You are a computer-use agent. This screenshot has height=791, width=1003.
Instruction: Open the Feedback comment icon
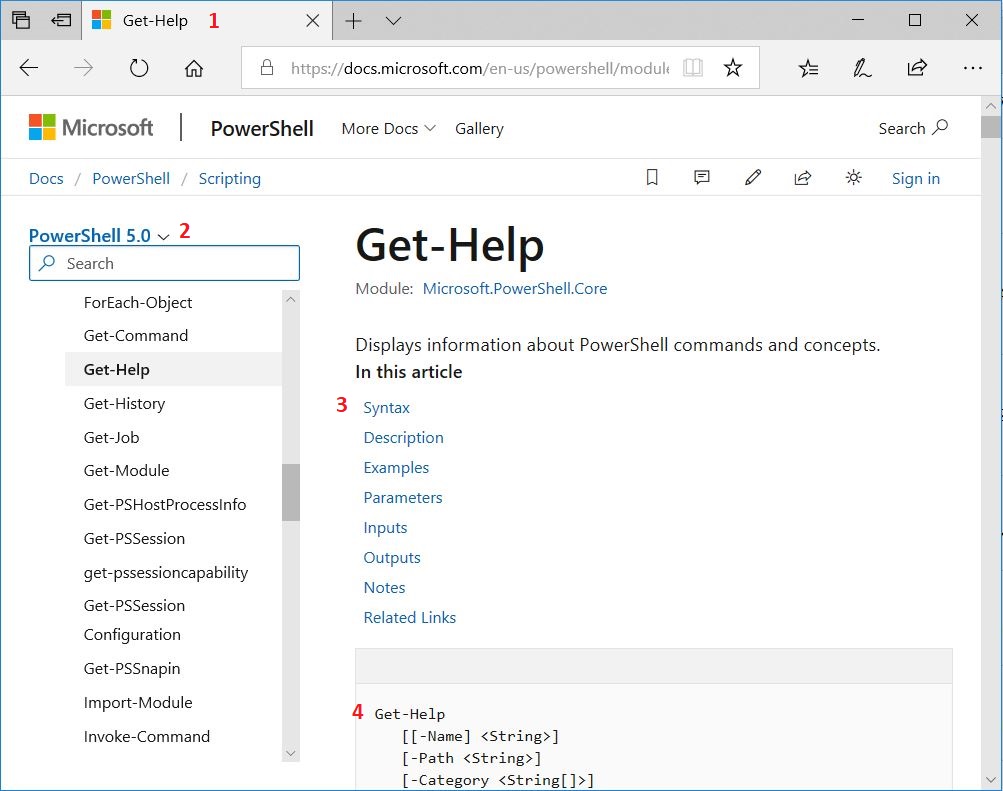coord(702,177)
